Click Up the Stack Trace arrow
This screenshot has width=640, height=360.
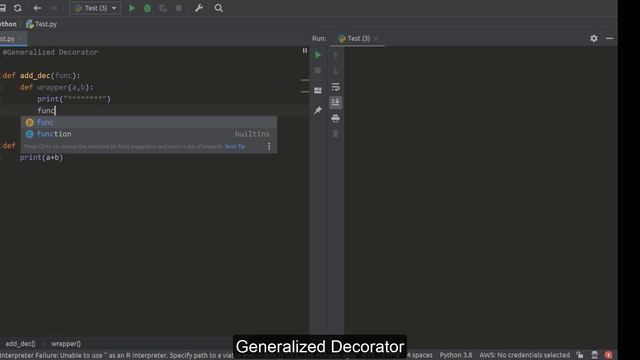336,55
